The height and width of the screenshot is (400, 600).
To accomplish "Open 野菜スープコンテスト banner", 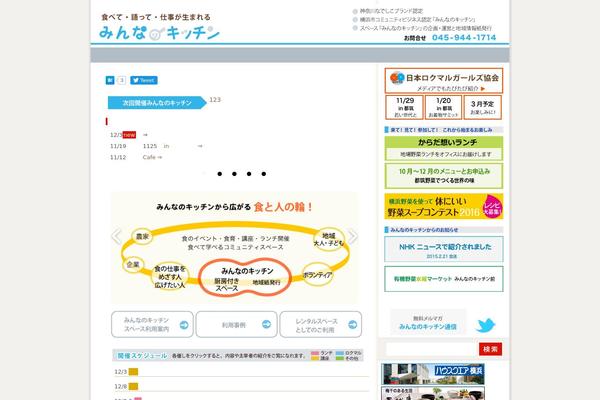I will [444, 206].
